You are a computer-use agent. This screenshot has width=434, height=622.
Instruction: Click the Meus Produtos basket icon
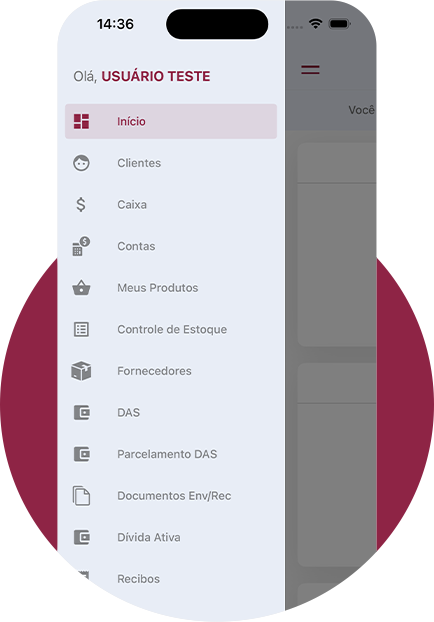point(81,288)
